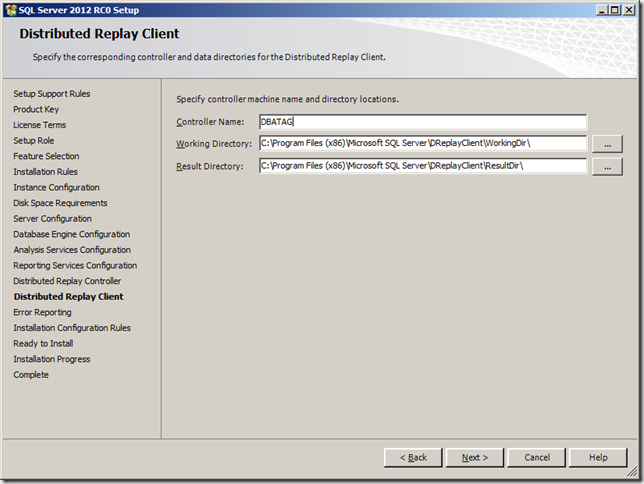This screenshot has height=484, width=644.
Task: Focus the Controller Name input field
Action: pos(423,122)
